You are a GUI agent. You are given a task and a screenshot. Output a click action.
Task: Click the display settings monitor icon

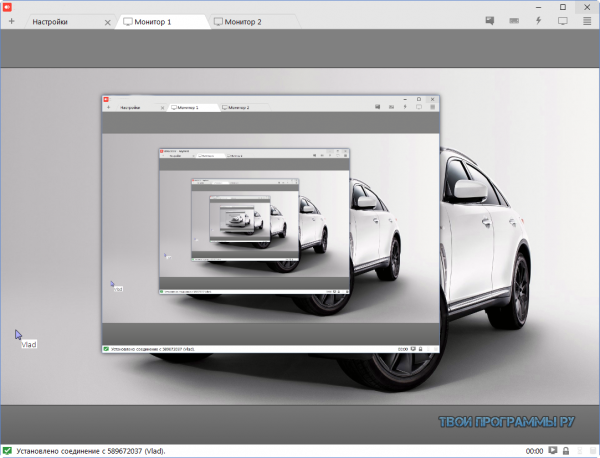(563, 20)
